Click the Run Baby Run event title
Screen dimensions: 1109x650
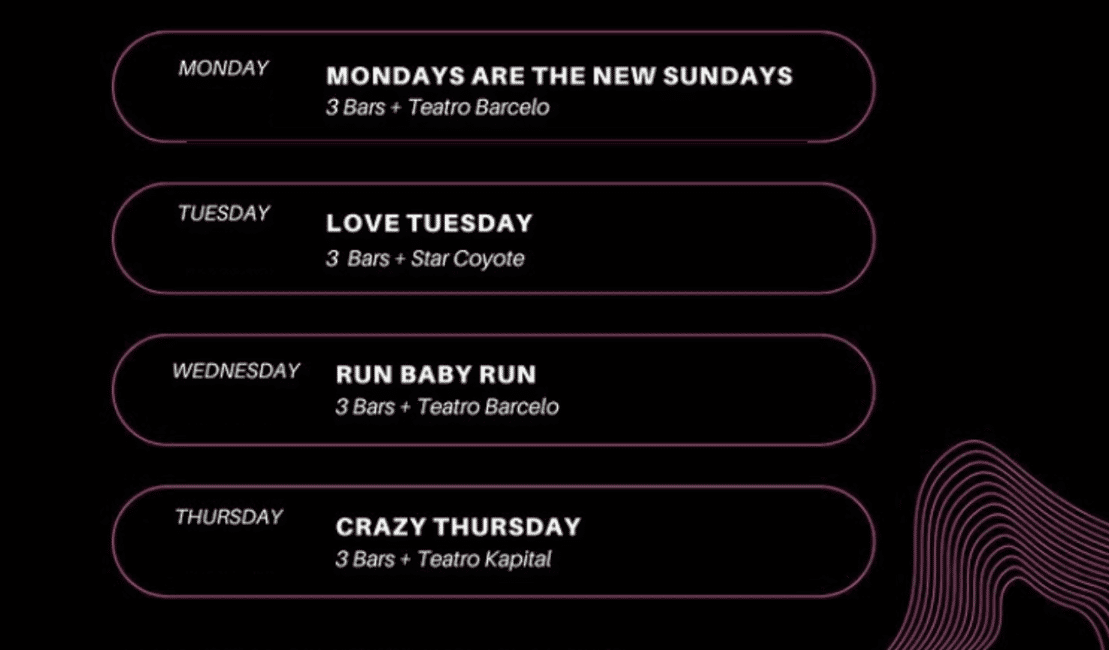(x=436, y=375)
